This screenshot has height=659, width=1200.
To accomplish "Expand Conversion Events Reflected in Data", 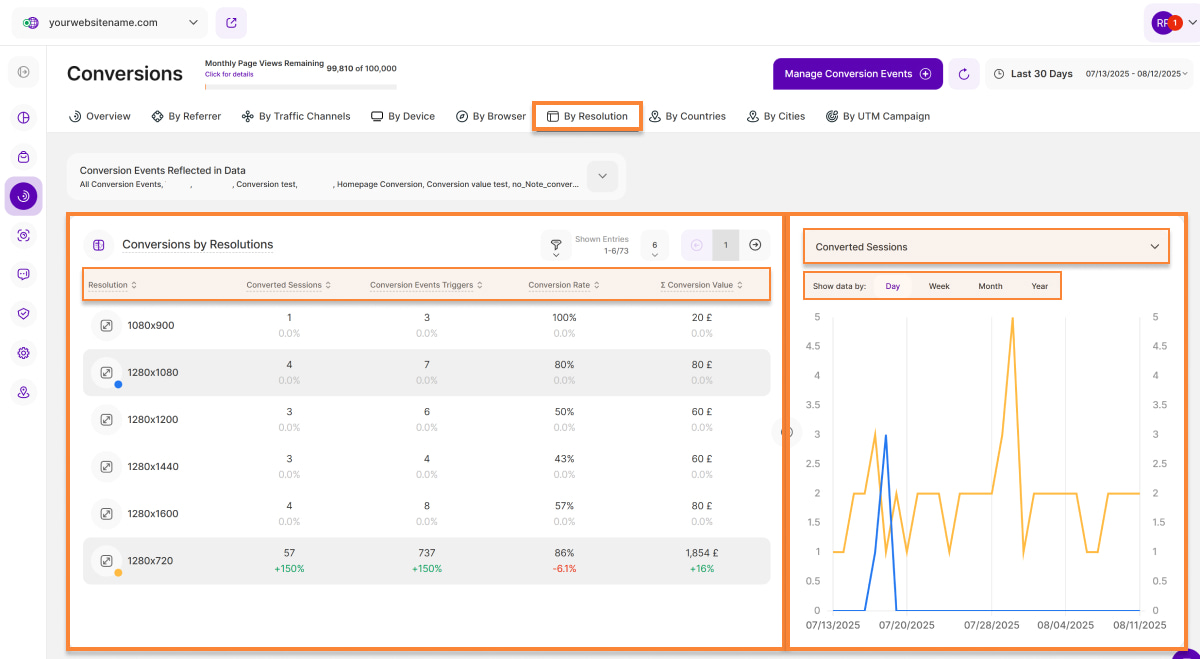I will click(x=602, y=177).
